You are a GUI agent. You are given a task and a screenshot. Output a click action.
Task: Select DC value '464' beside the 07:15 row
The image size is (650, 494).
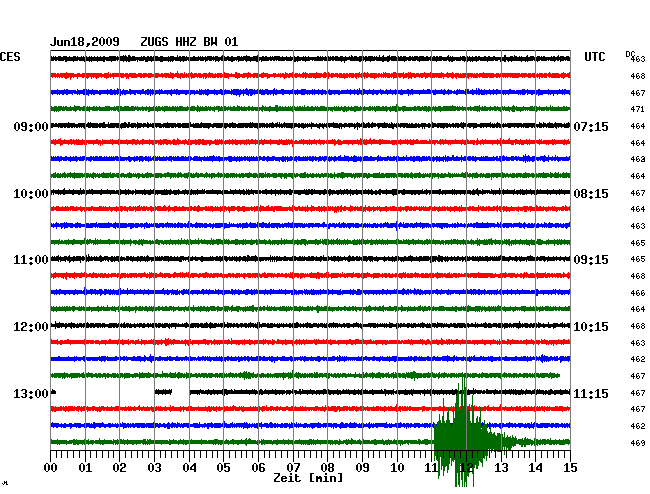click(638, 126)
